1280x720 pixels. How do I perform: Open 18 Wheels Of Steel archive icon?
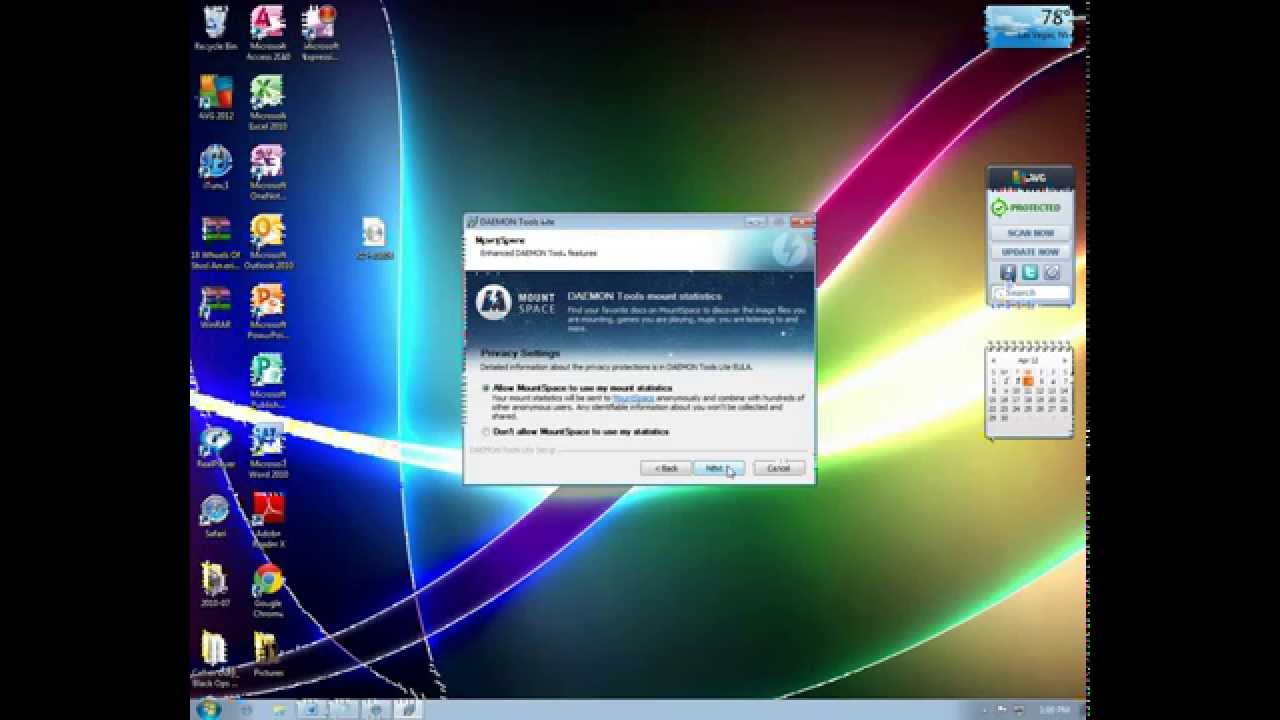click(x=215, y=241)
